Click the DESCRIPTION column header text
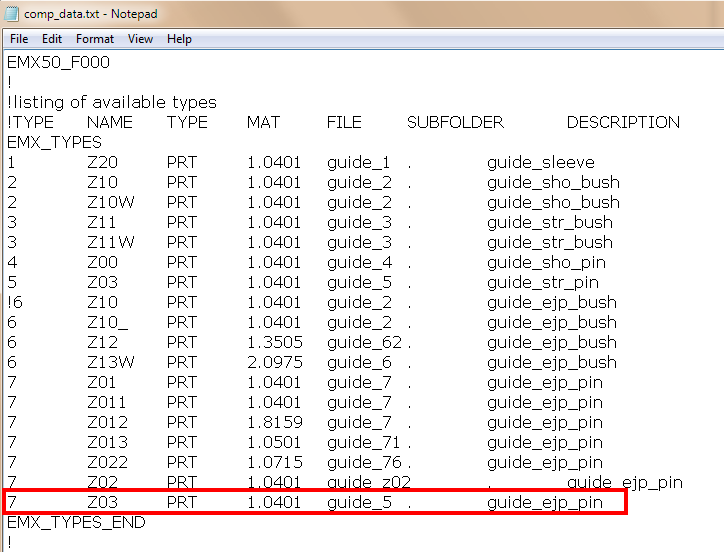Screen dimensions: 724x552 623,122
